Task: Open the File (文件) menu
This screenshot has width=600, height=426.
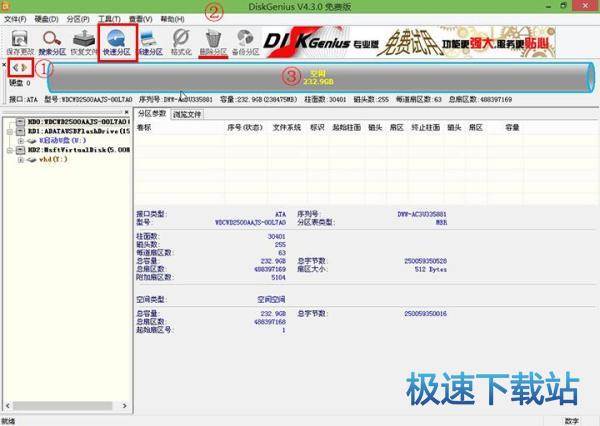Action: 15,19
